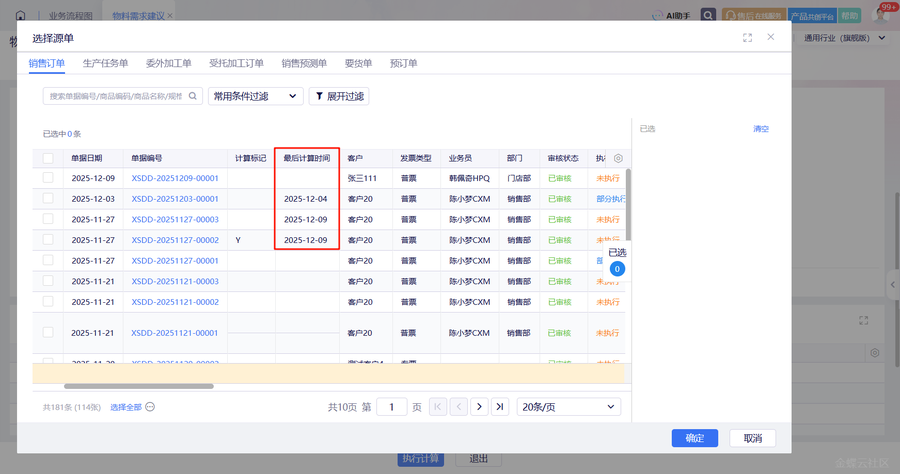This screenshot has height=474, width=900.
Task: Check the row XSDD-20251203-00001
Action: click(x=48, y=199)
